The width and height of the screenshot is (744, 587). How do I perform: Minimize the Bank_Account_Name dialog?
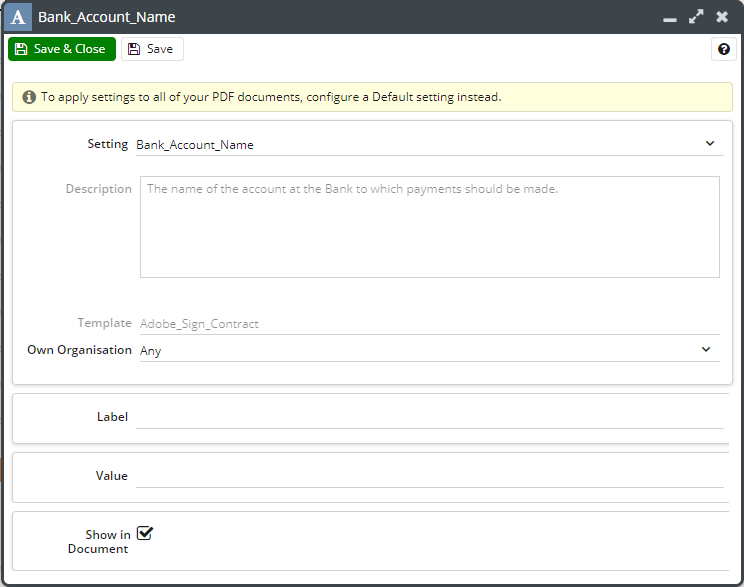click(670, 17)
